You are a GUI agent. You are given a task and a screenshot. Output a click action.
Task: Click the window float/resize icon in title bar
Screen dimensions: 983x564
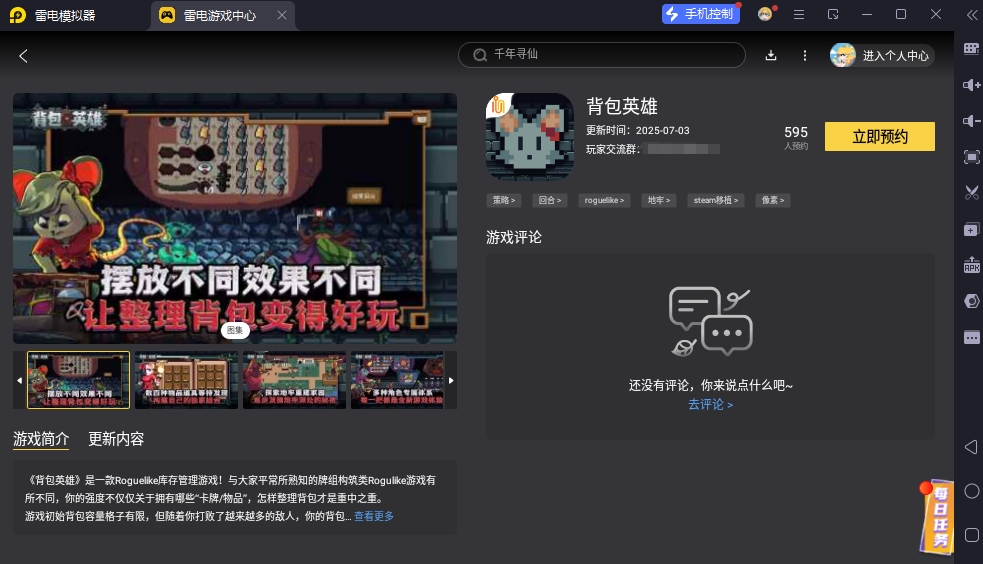(x=833, y=14)
